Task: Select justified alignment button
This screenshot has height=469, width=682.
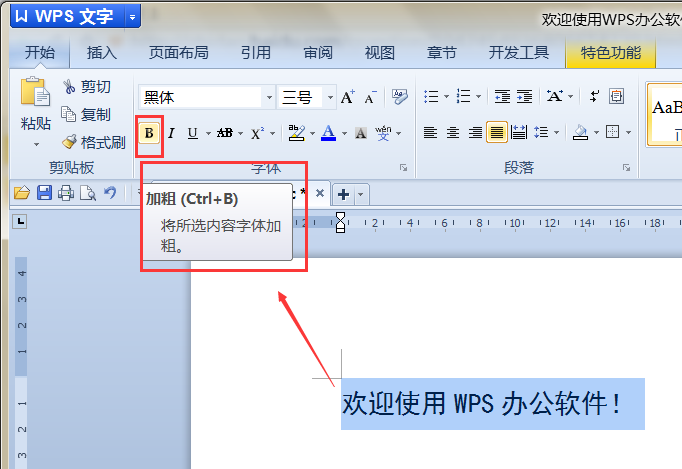Action: tap(497, 132)
